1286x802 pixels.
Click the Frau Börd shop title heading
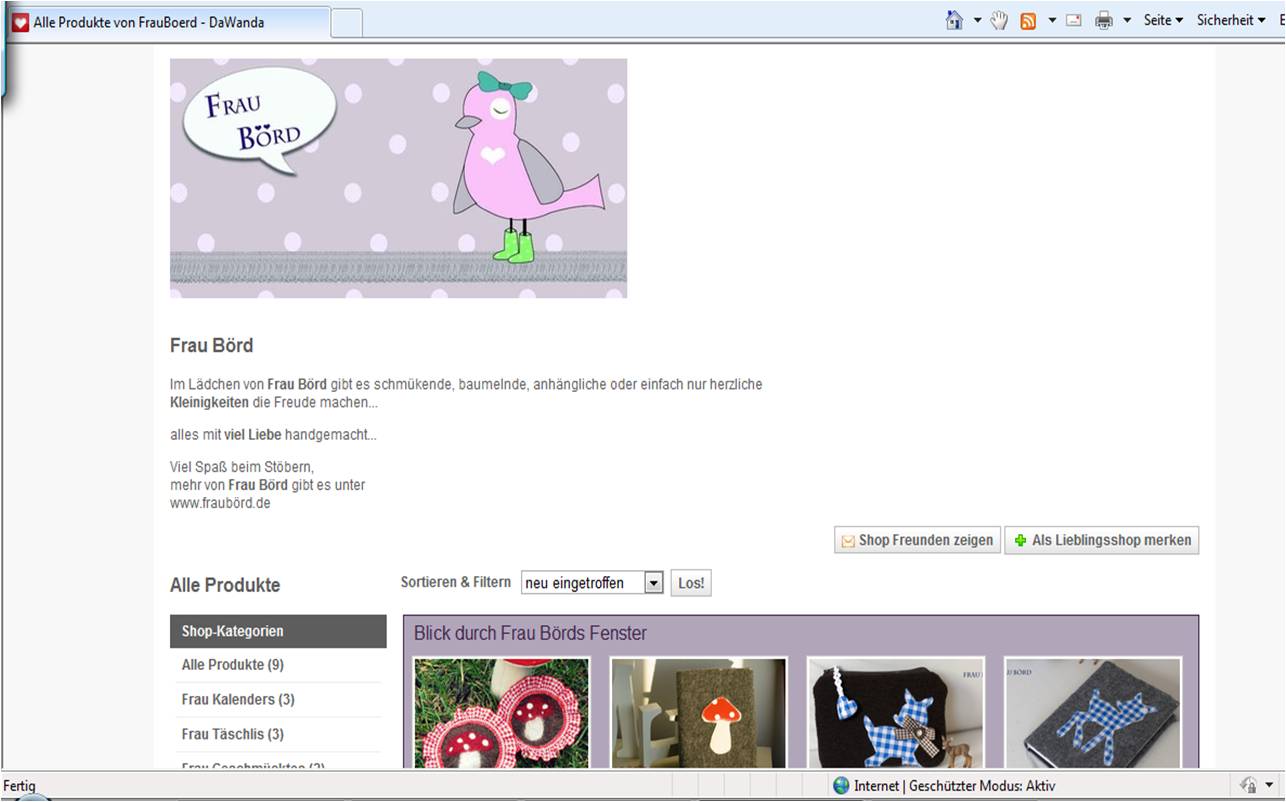(212, 346)
